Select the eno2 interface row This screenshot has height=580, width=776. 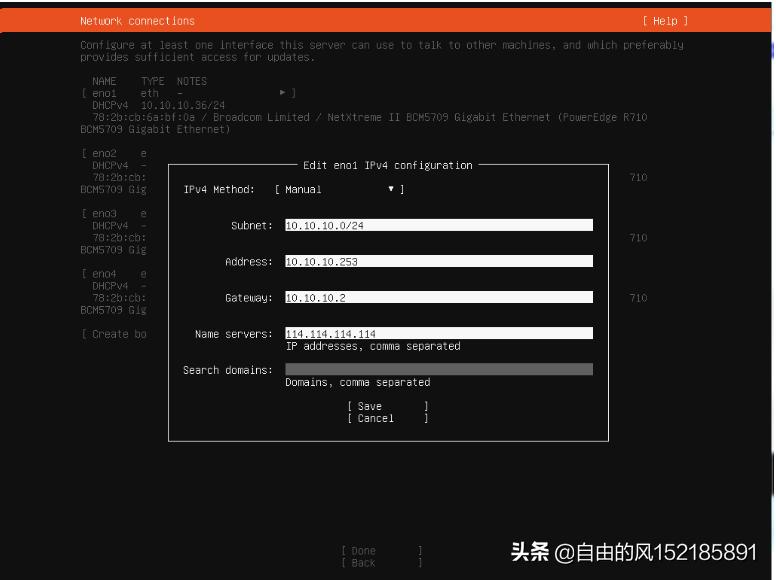[114, 153]
